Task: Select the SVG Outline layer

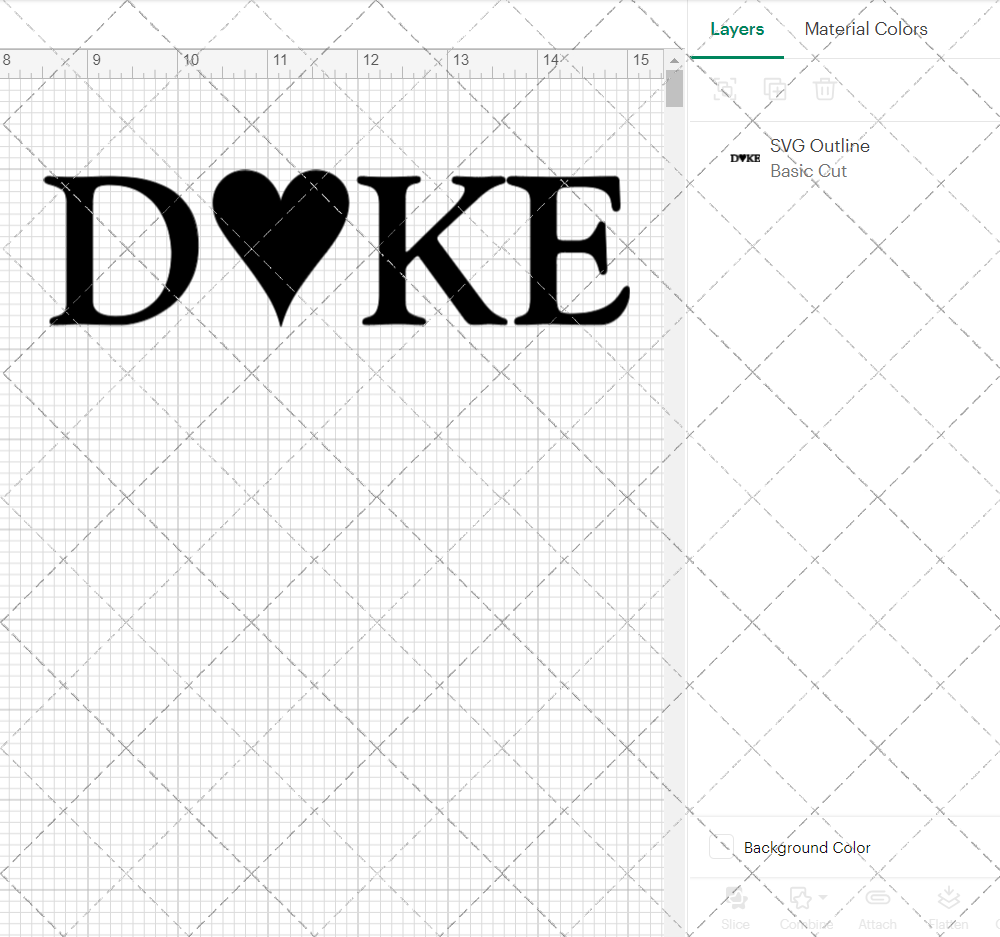Action: pyautogui.click(x=844, y=158)
